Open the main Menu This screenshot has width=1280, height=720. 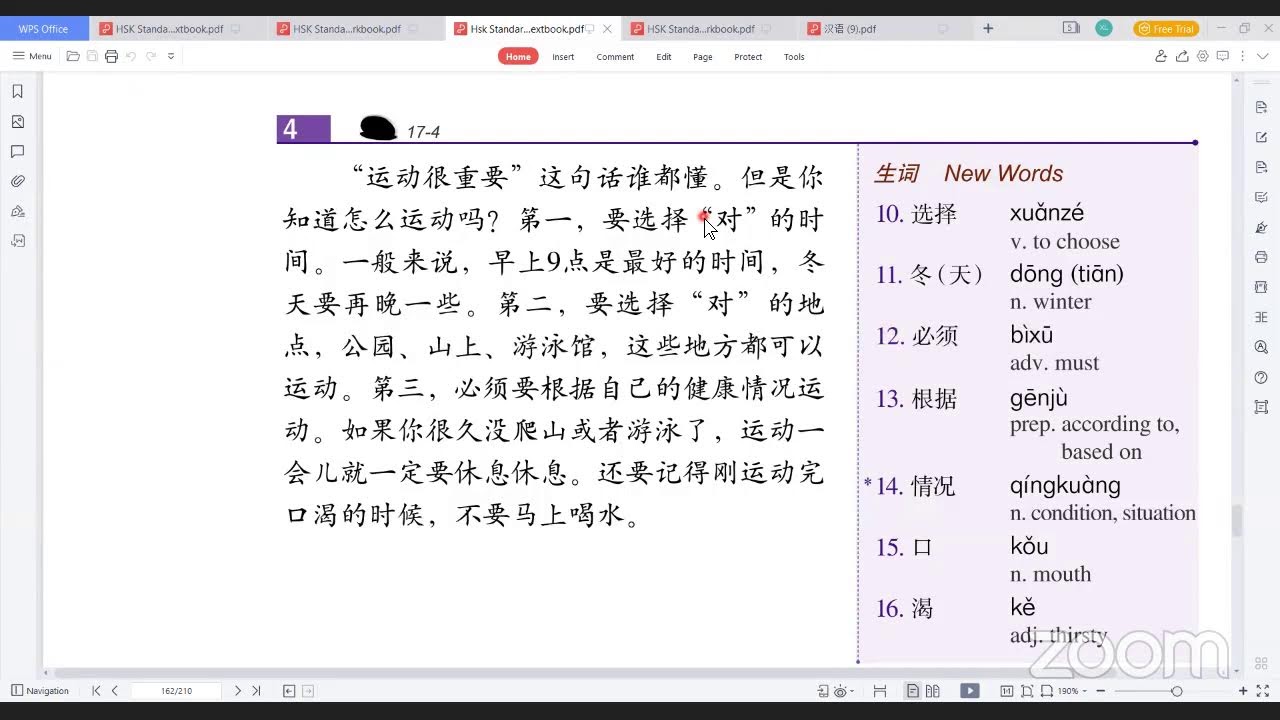point(32,56)
